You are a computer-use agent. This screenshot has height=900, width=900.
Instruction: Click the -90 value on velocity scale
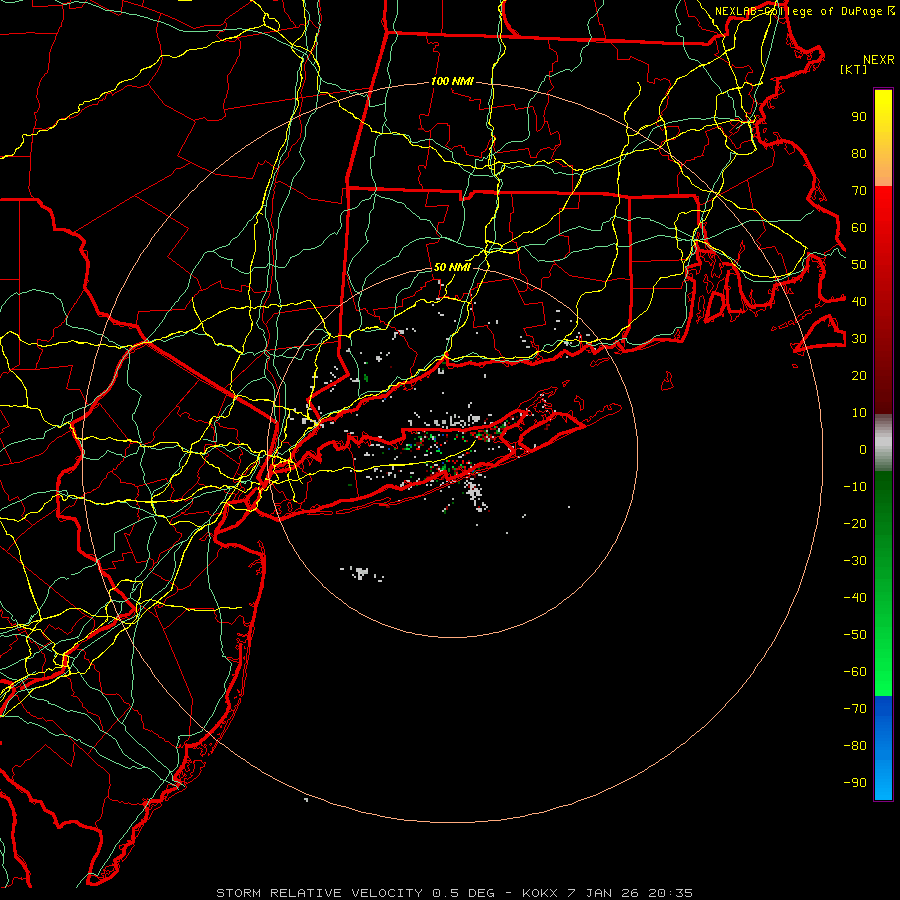(855, 783)
